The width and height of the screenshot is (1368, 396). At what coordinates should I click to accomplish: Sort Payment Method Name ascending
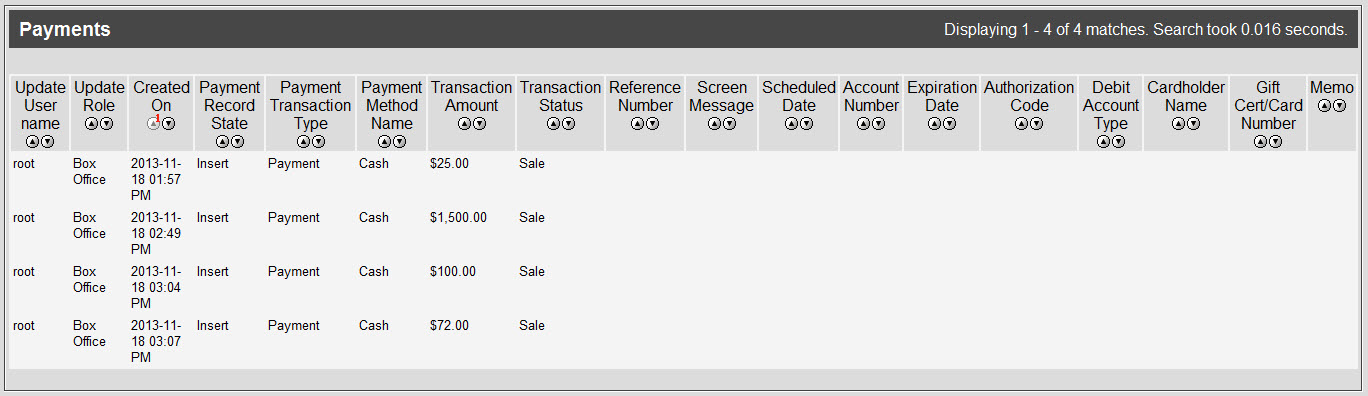pos(384,142)
